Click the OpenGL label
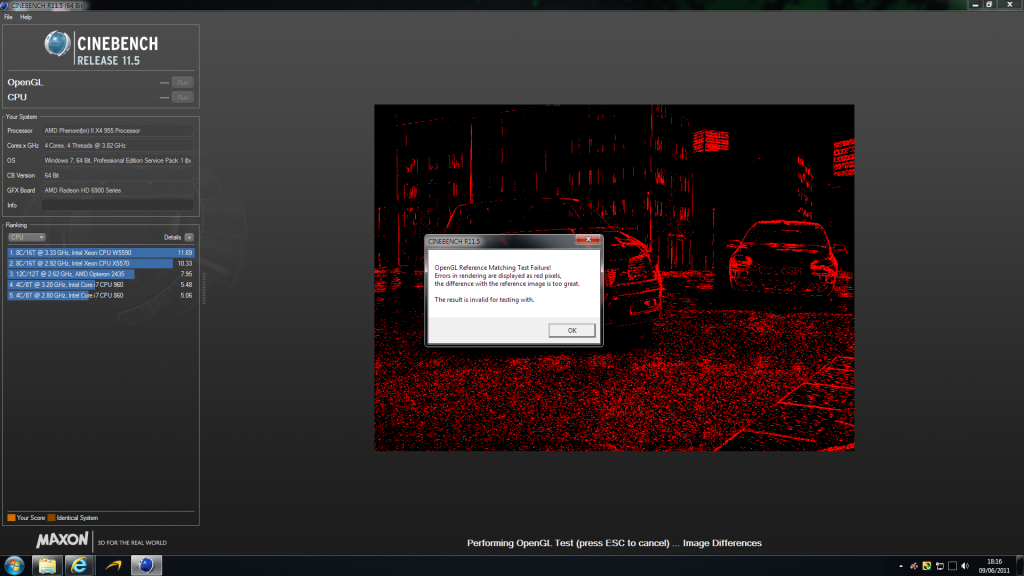Image resolution: width=1024 pixels, height=576 pixels. click(25, 82)
